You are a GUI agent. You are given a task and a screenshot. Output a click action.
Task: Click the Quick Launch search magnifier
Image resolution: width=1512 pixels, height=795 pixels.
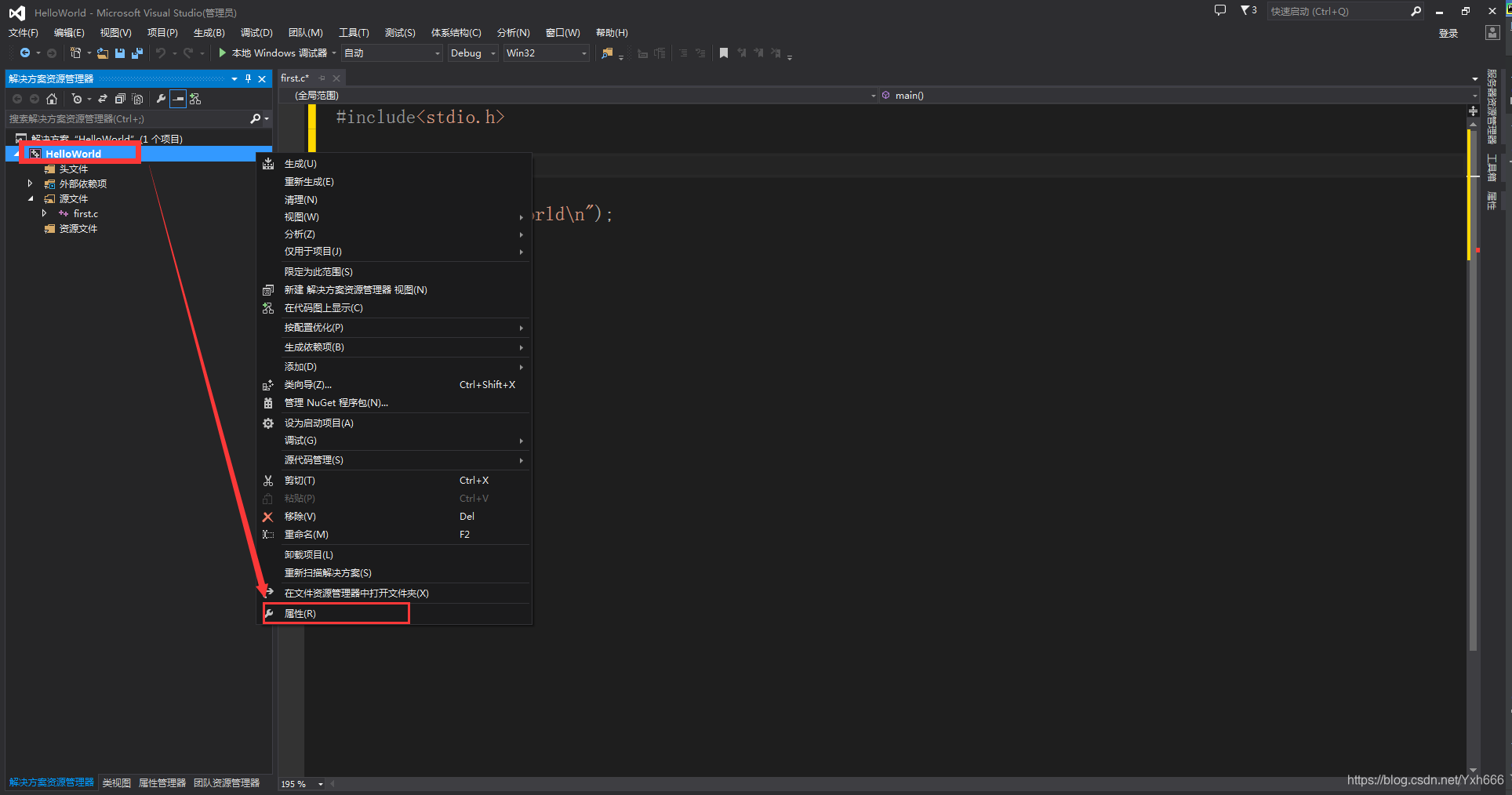1416,11
